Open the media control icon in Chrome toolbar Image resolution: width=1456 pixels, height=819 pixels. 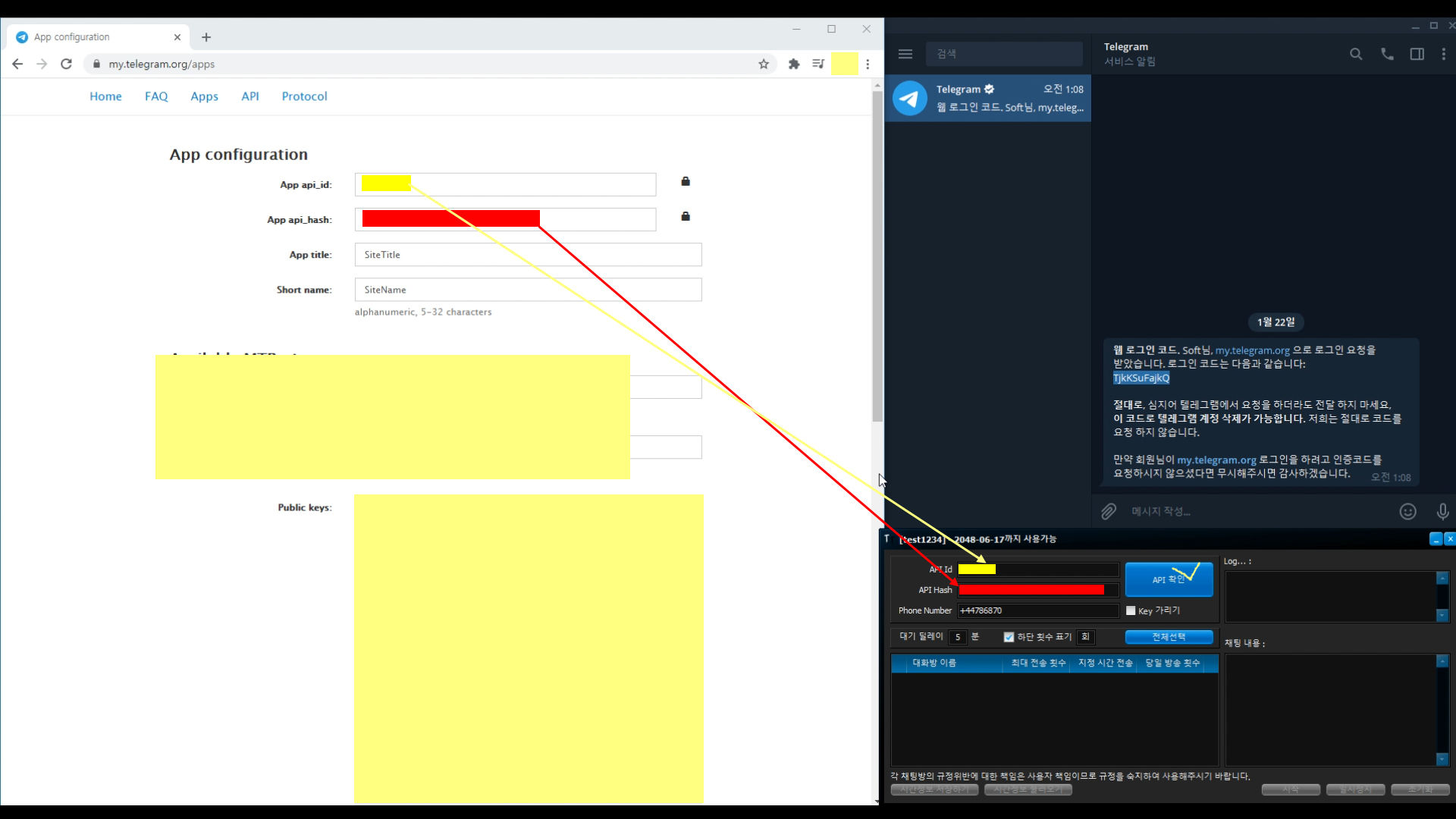click(818, 64)
